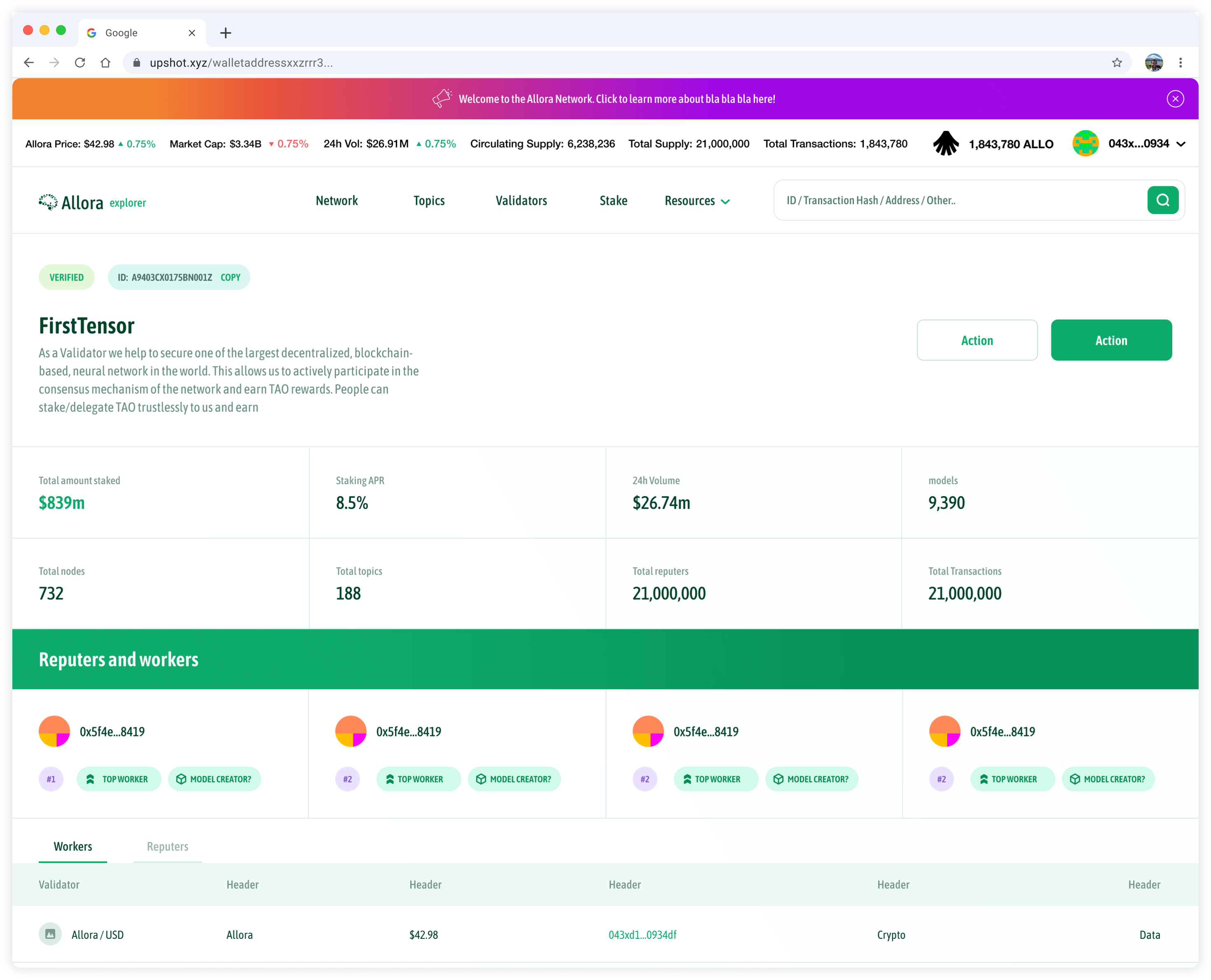Screen dimensions: 1211x980
Task: Open the Network menu item
Action: [x=337, y=201]
